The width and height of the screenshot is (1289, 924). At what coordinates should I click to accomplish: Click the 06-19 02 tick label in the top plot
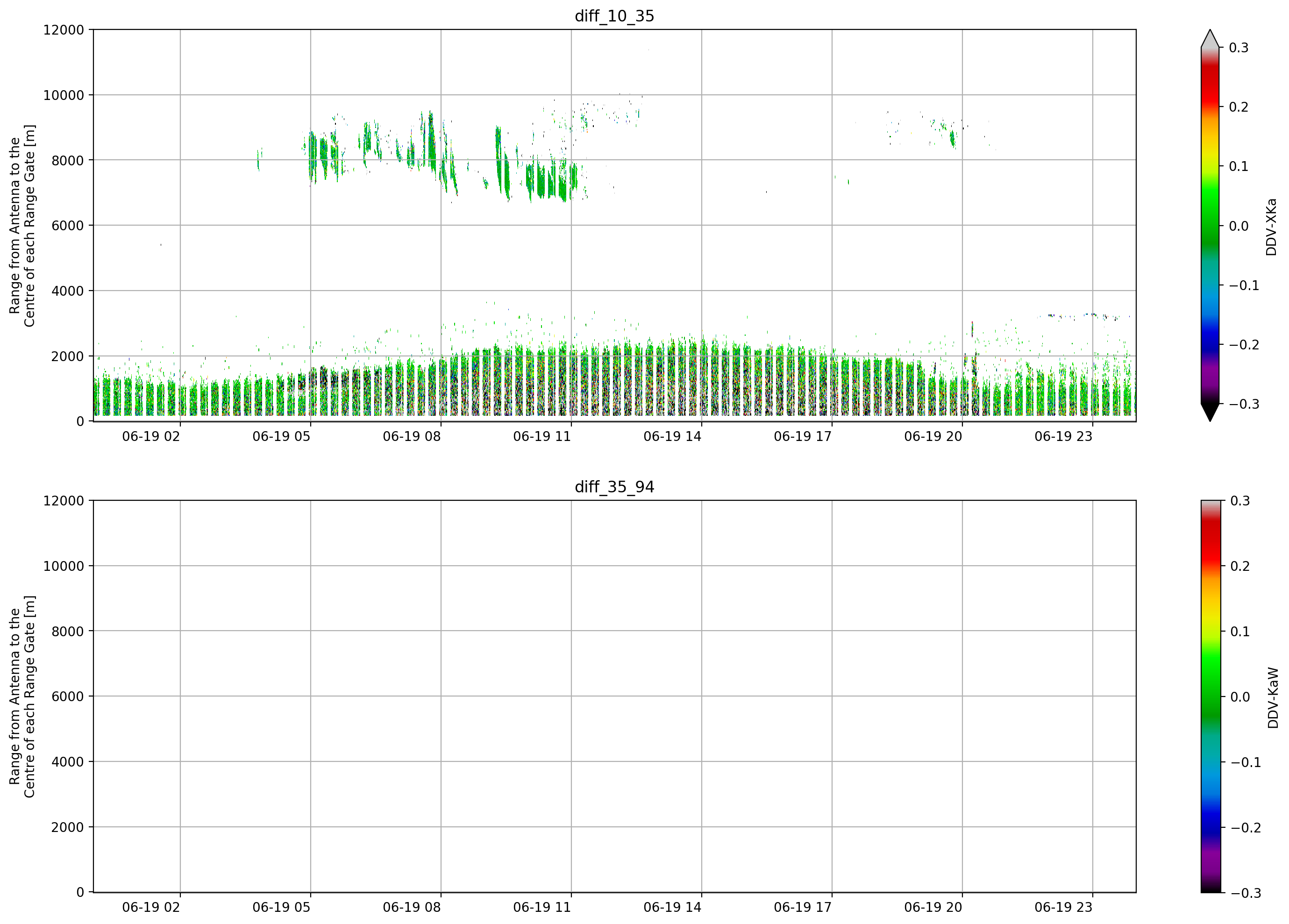coord(150,436)
